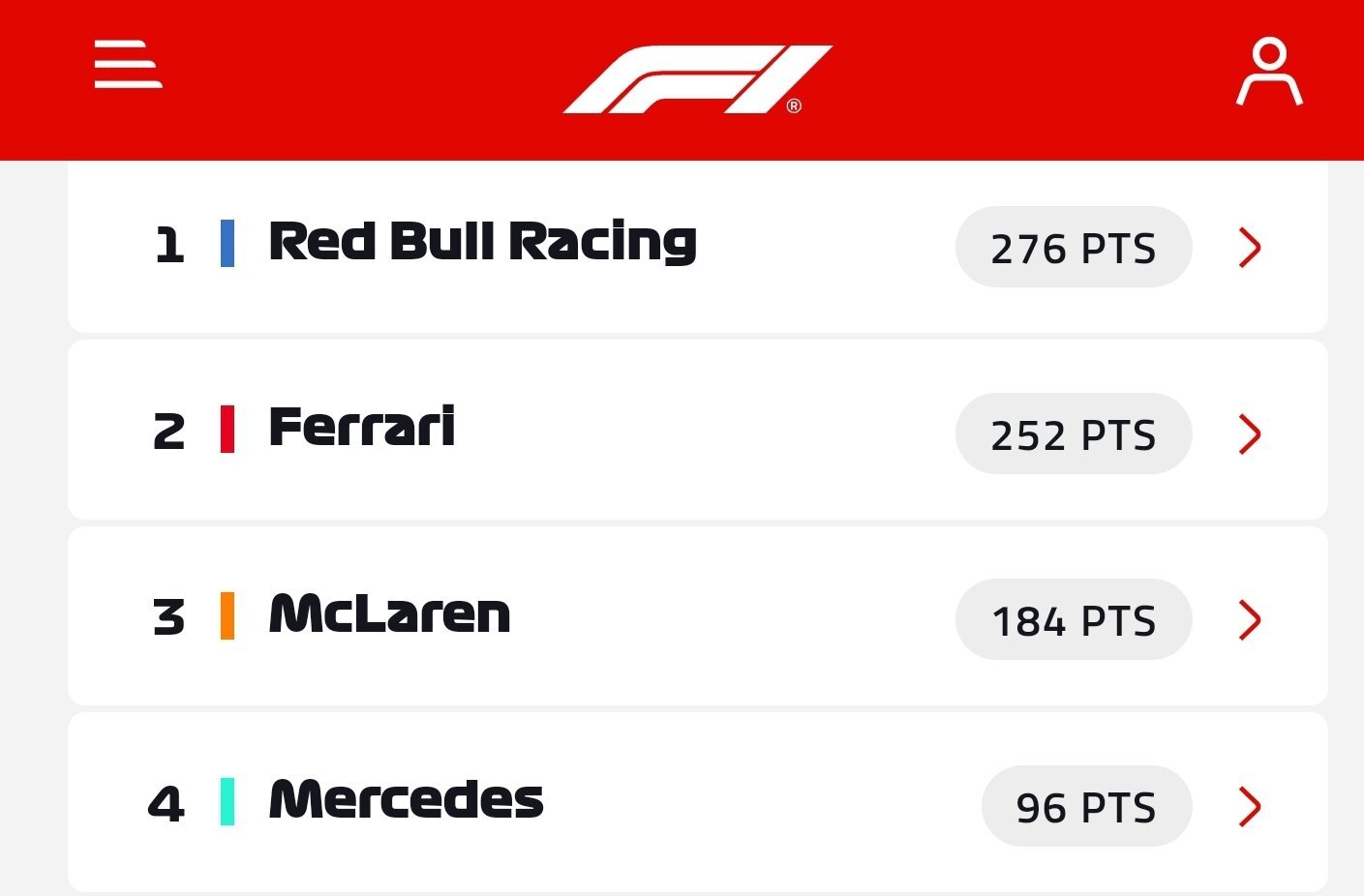Click Red Bull's blue team color bar
1364x896 pixels.
(x=227, y=243)
